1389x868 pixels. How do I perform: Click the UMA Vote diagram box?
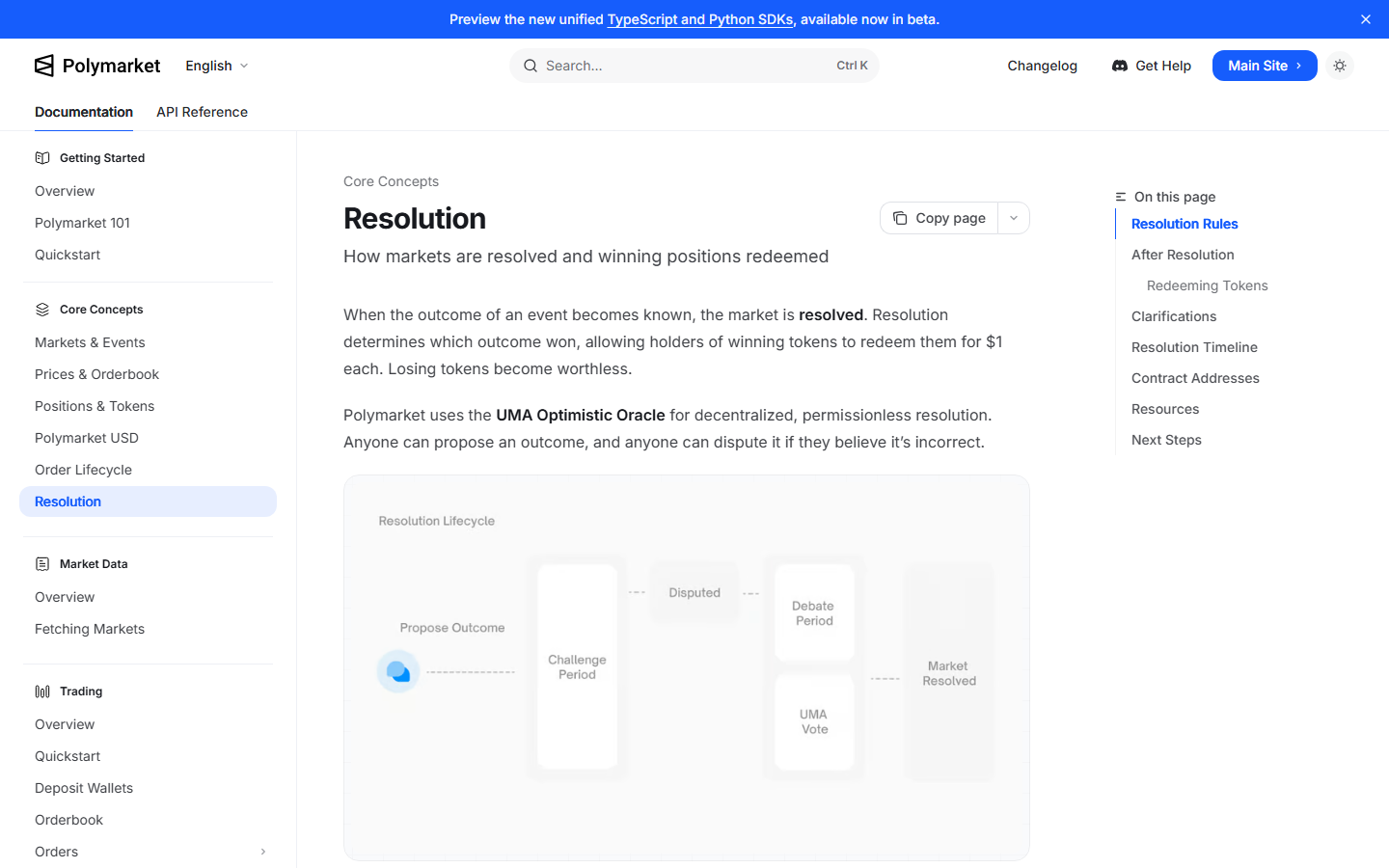pyautogui.click(x=814, y=722)
